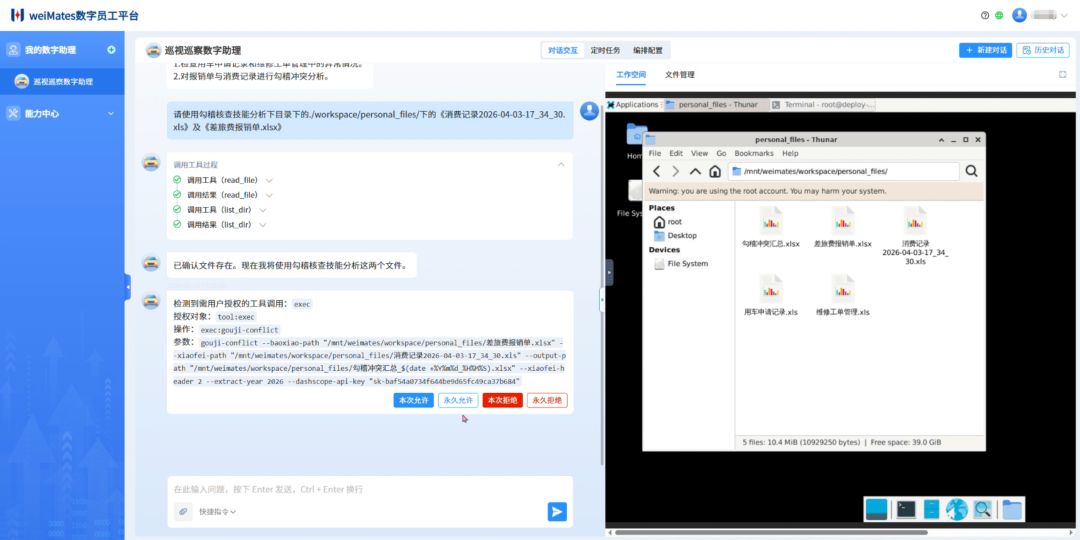Open file manager cabinet icon in dock
This screenshot has height=540, width=1080.
931,509
